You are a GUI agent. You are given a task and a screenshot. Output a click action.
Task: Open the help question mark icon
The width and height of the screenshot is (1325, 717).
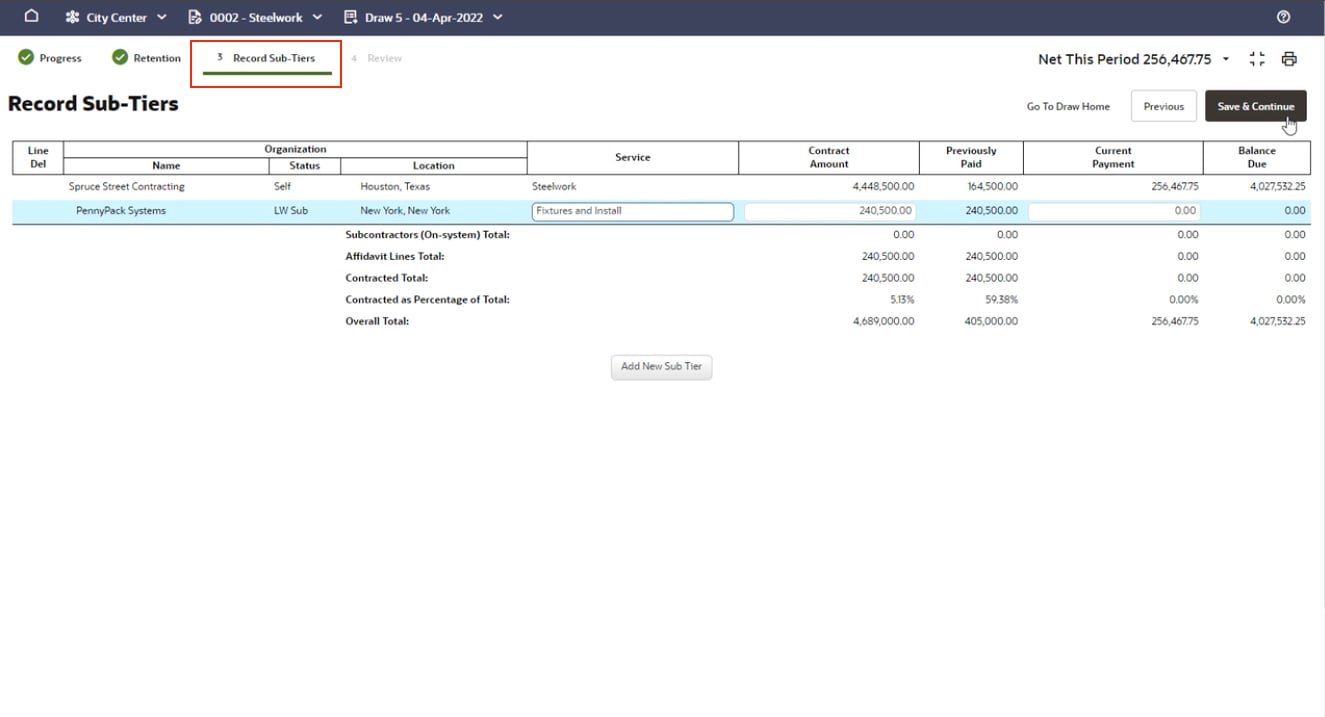tap(1283, 17)
